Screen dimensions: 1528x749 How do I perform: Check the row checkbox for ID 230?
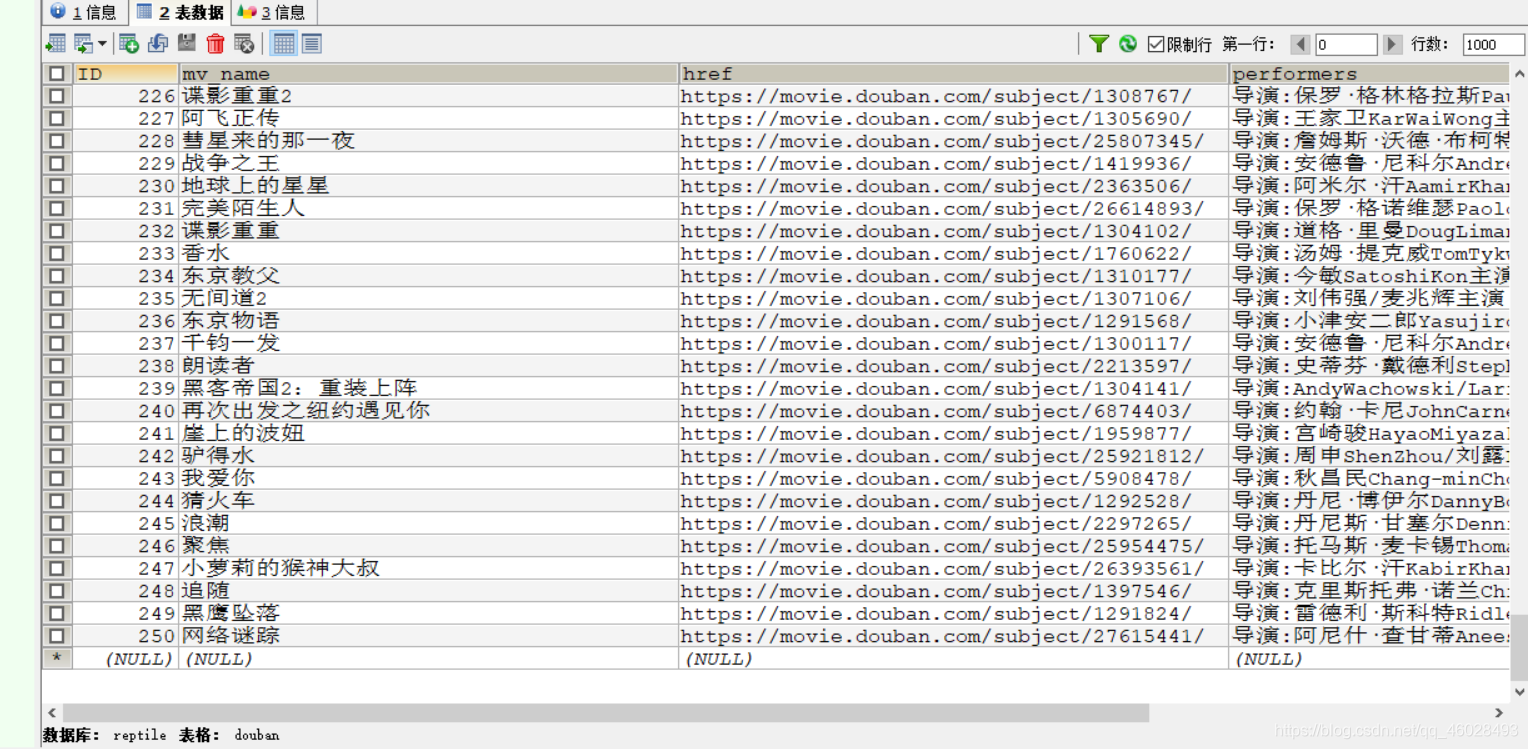57,186
